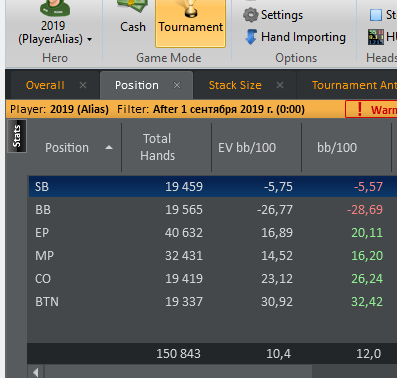This screenshot has width=397, height=378.
Task: Open Hand Importing arrow icon
Action: pyautogui.click(x=251, y=37)
